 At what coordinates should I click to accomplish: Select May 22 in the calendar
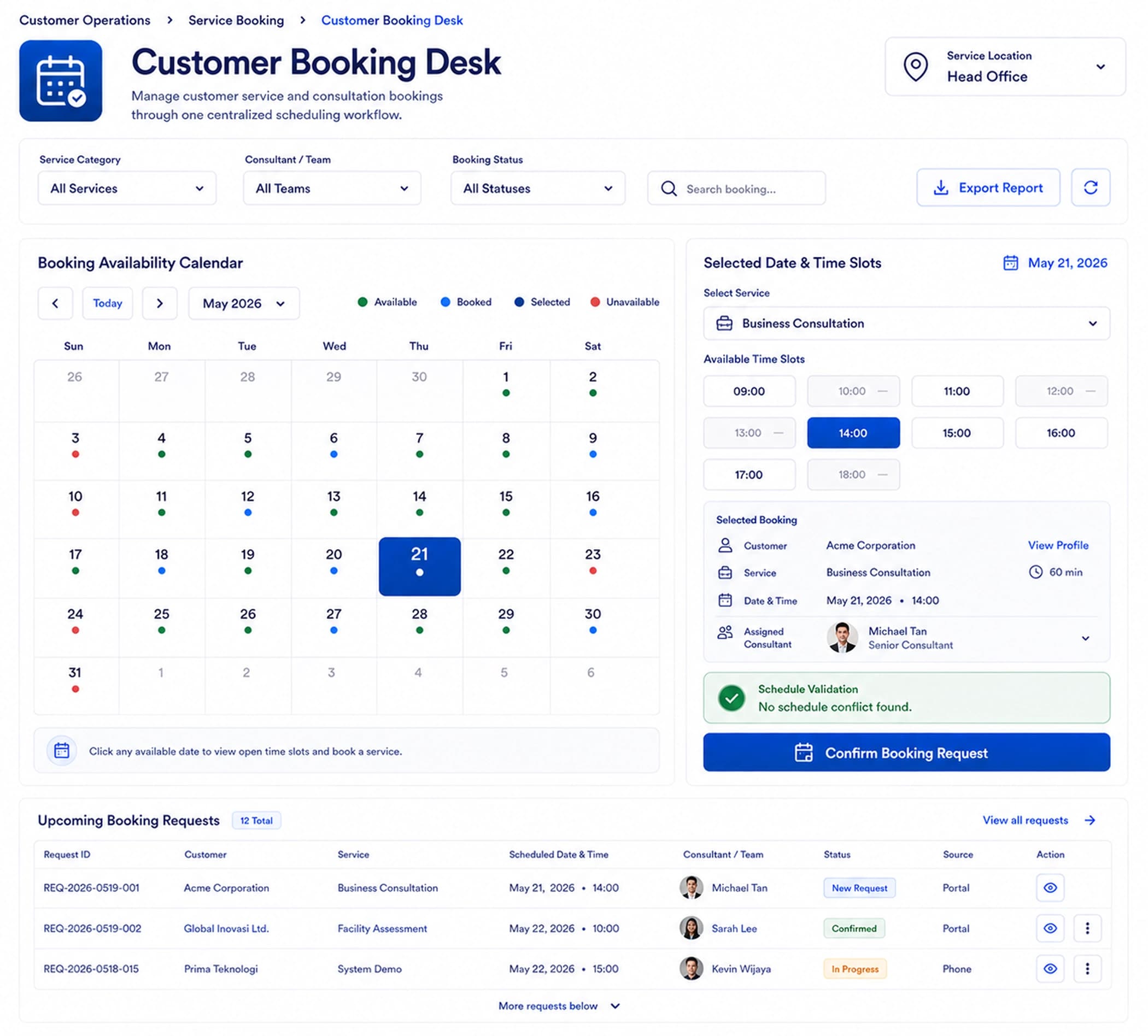point(506,568)
